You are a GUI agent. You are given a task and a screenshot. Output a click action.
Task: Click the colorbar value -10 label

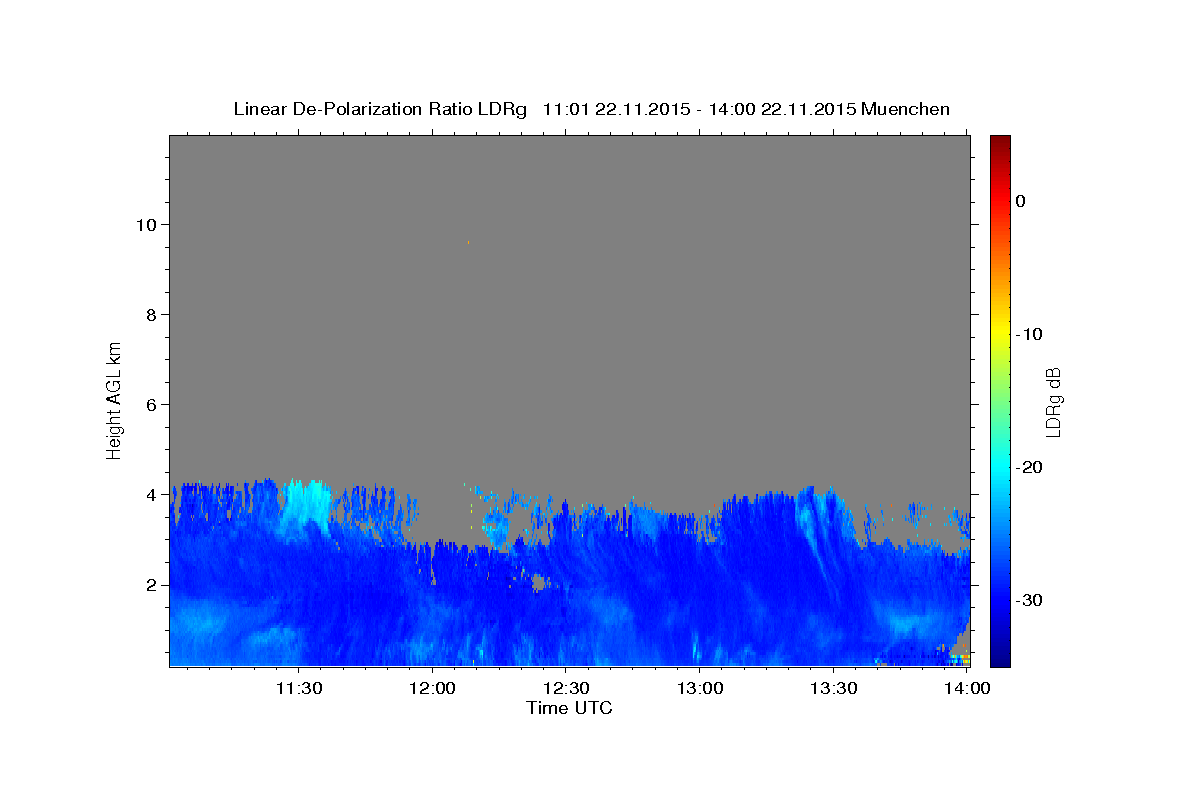pyautogui.click(x=1029, y=334)
